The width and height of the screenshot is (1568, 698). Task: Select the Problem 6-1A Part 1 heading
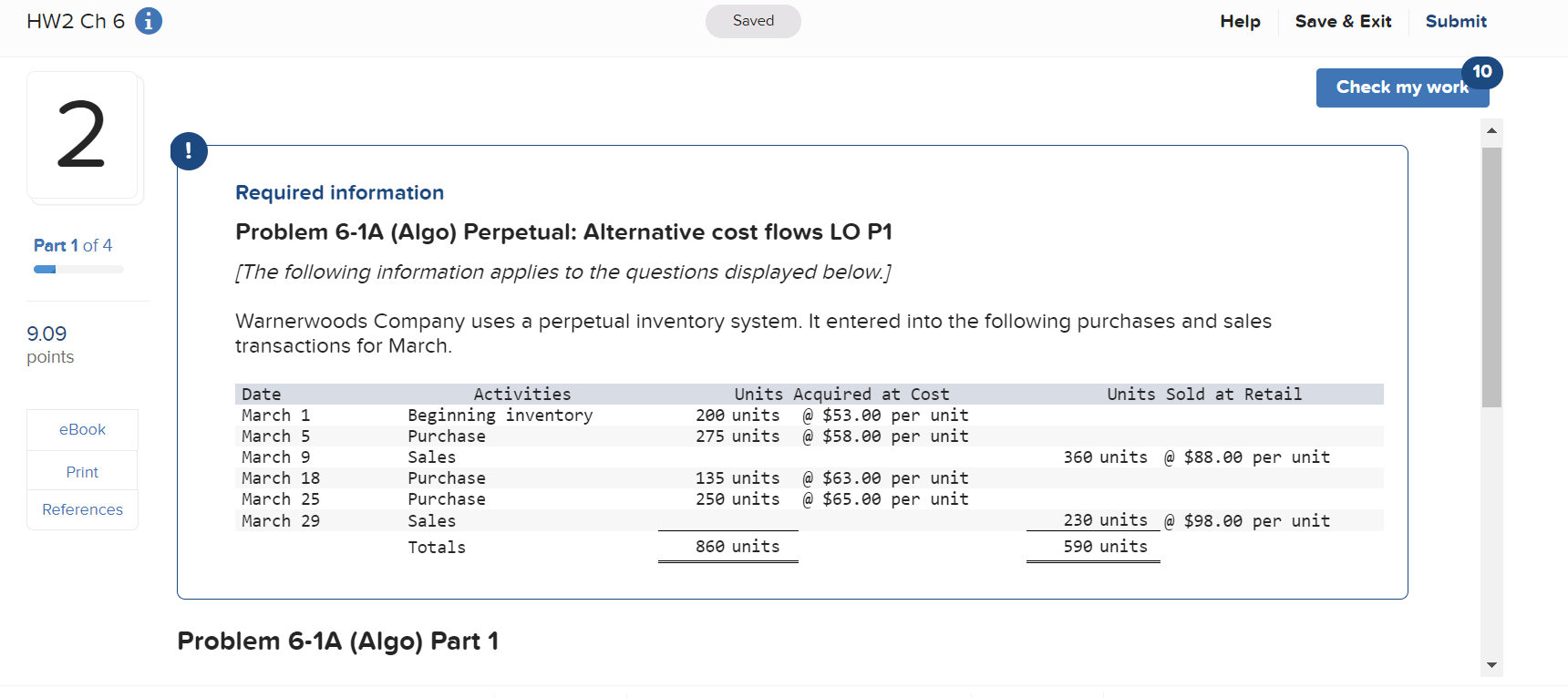(x=338, y=641)
